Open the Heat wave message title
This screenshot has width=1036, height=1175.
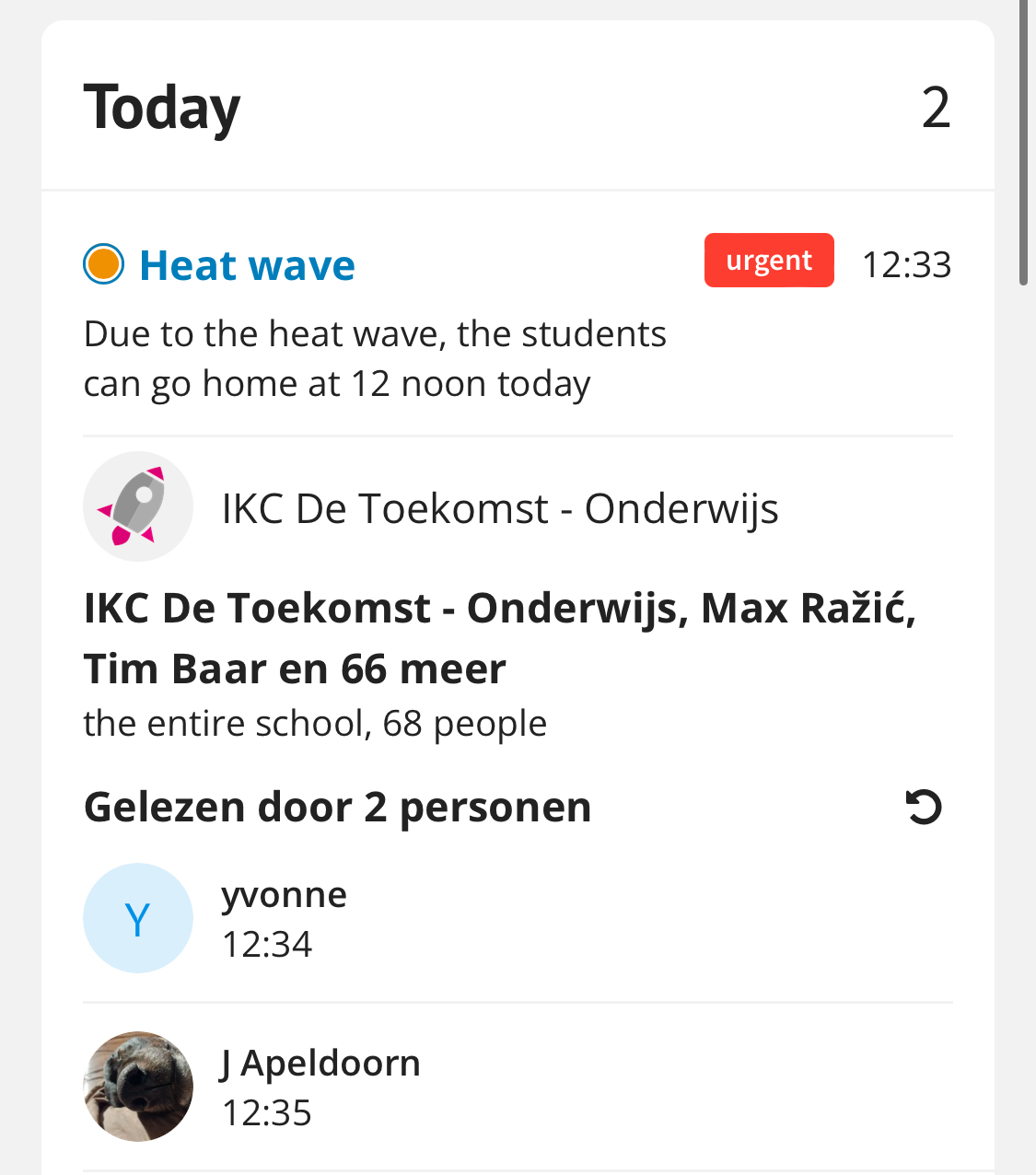[247, 265]
